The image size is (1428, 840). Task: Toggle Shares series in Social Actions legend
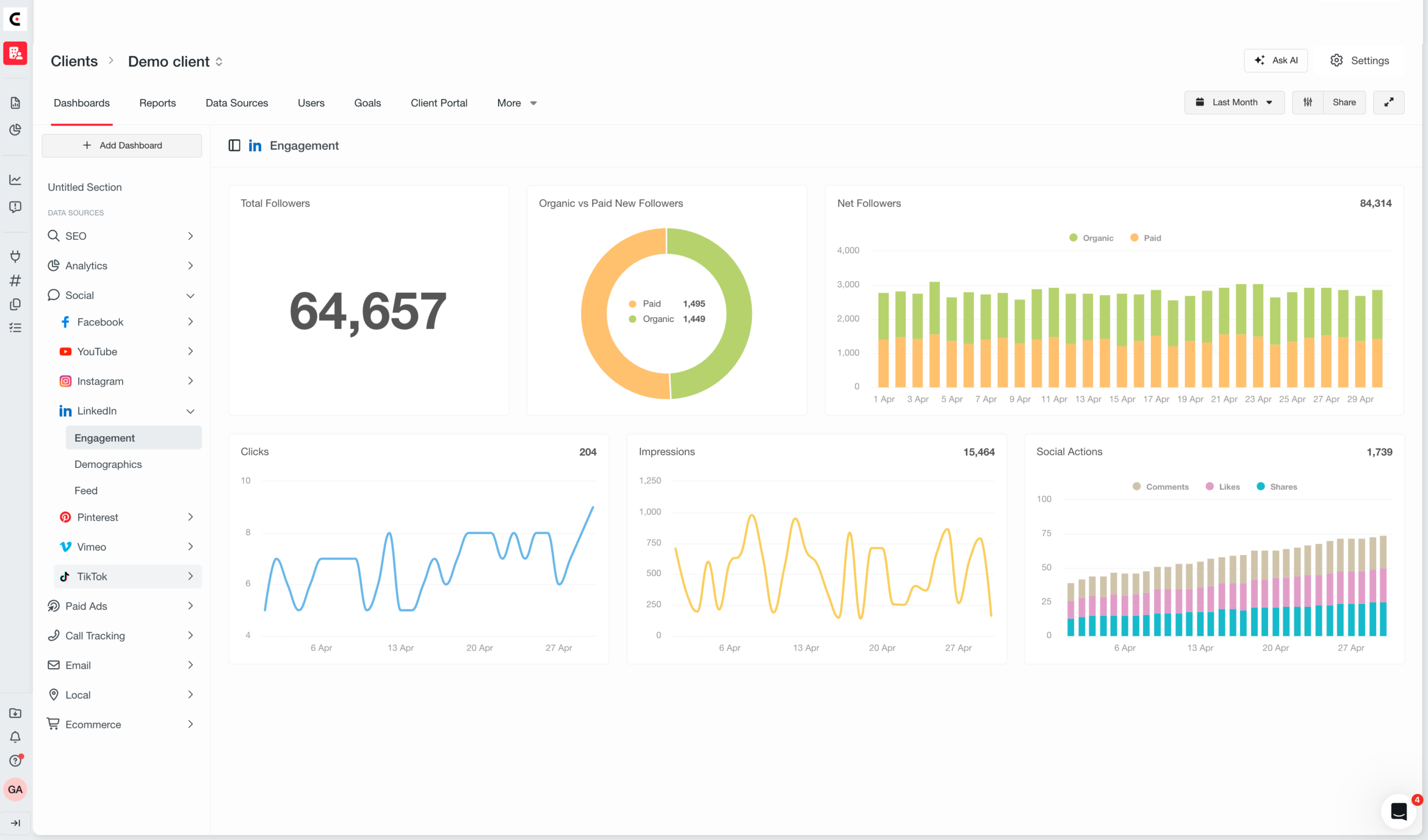point(1276,487)
